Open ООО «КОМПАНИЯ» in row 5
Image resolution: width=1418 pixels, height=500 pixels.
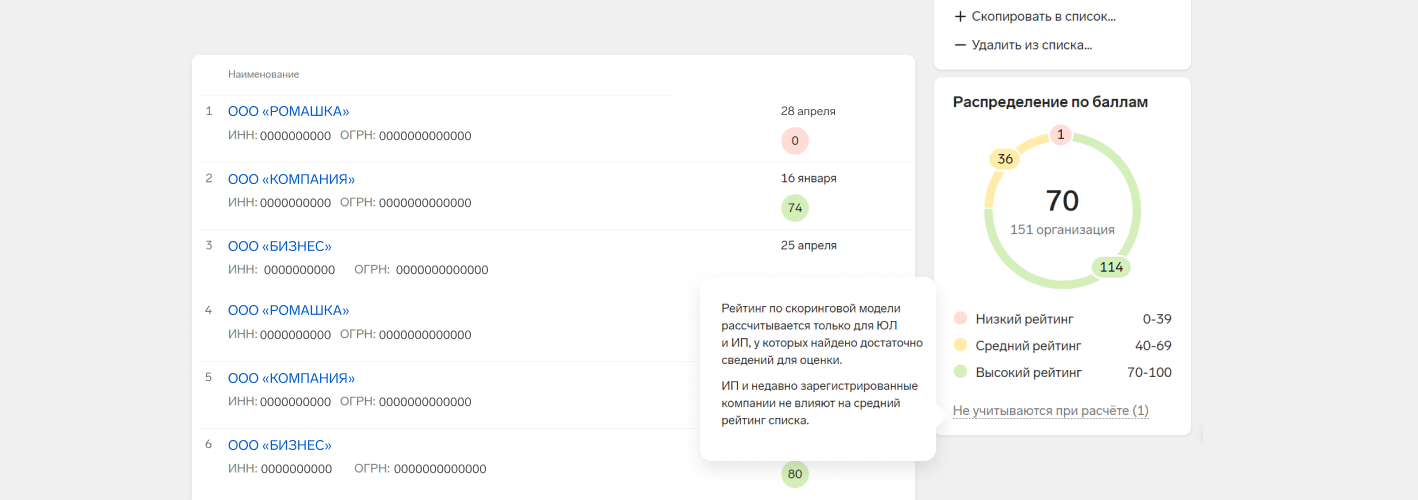[x=291, y=378]
